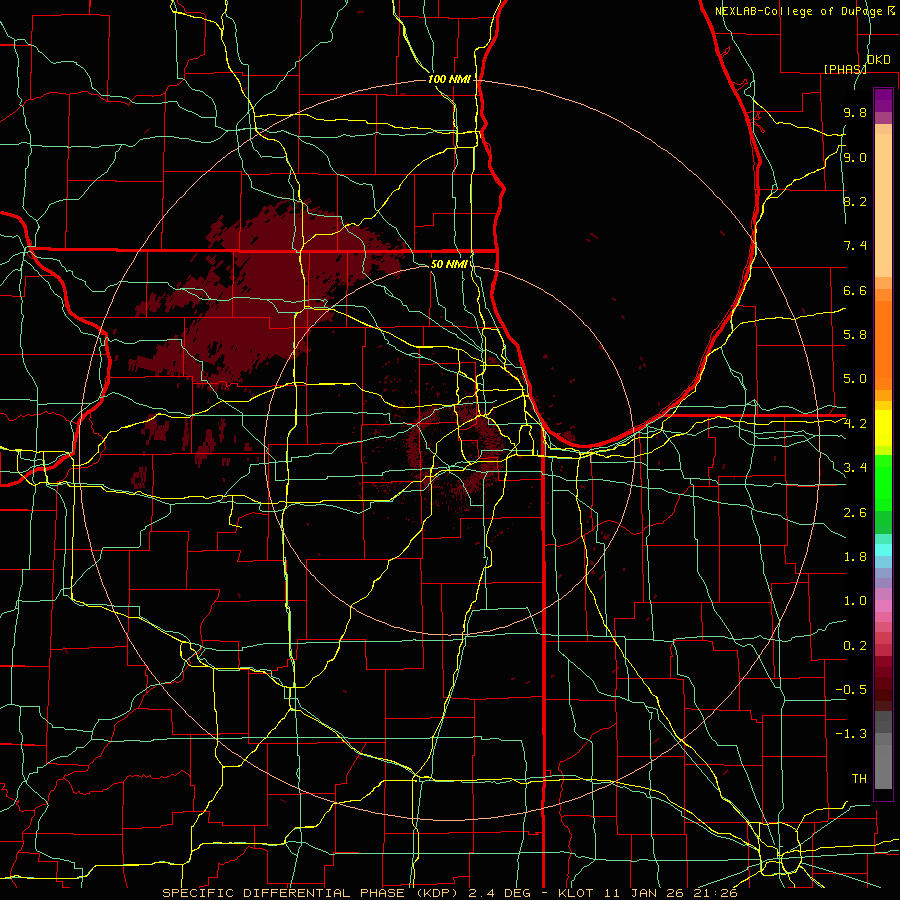900x900 pixels.
Task: Select the 9.8 value on color scale
Action: pos(855,112)
